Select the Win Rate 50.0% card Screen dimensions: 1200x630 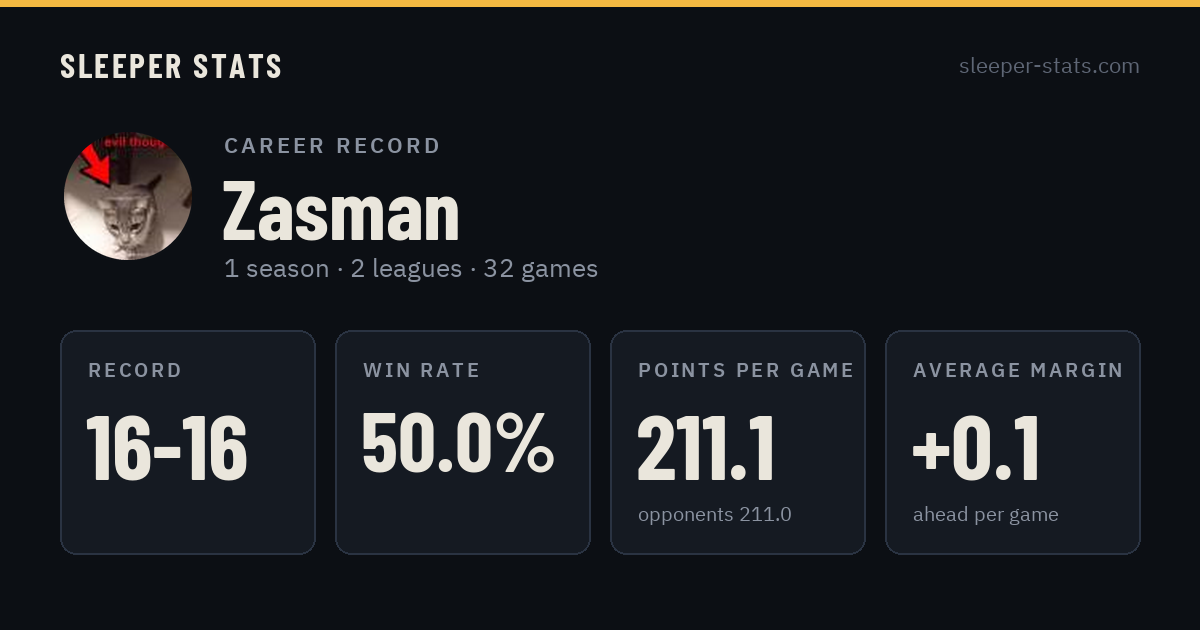[463, 442]
